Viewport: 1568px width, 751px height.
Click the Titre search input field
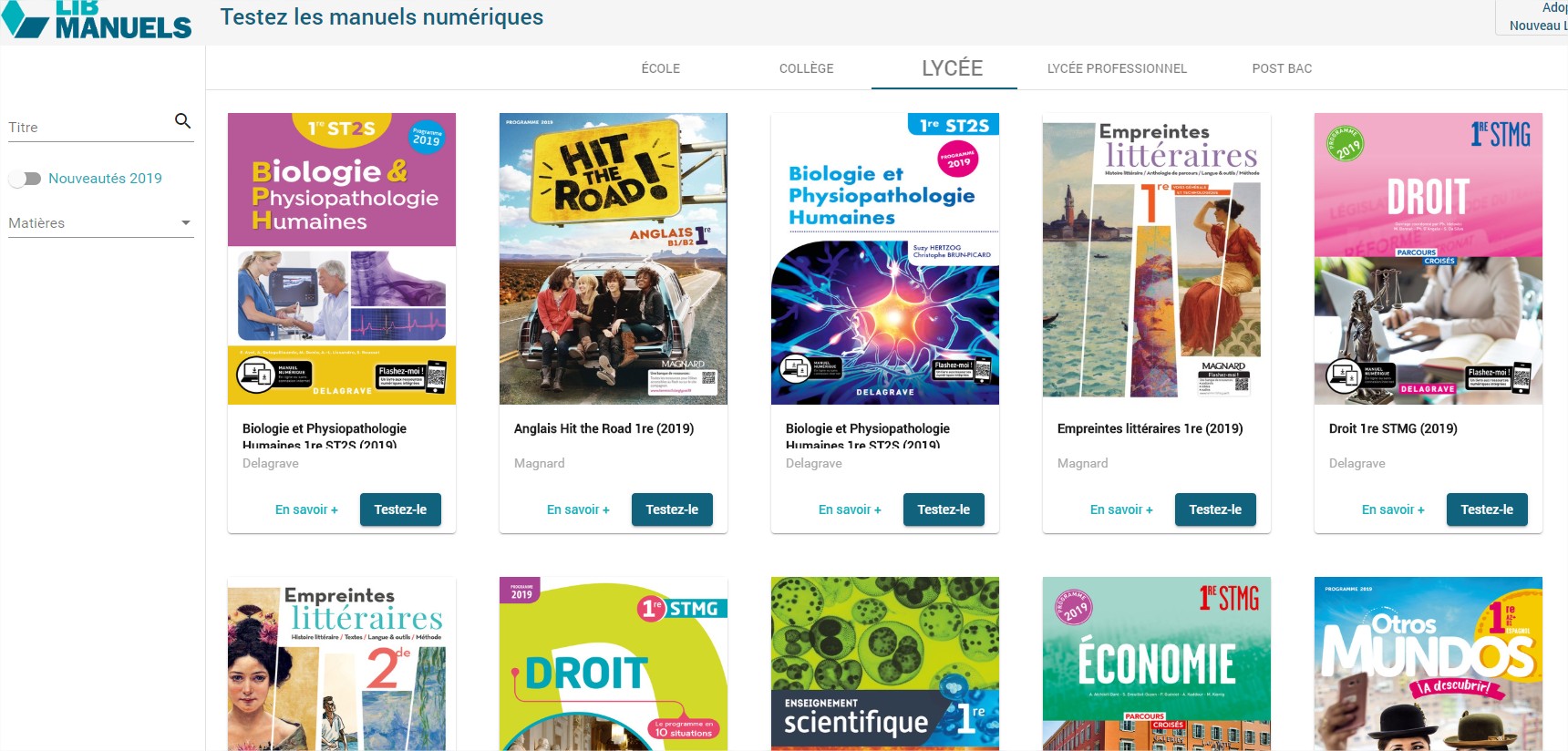click(x=88, y=128)
